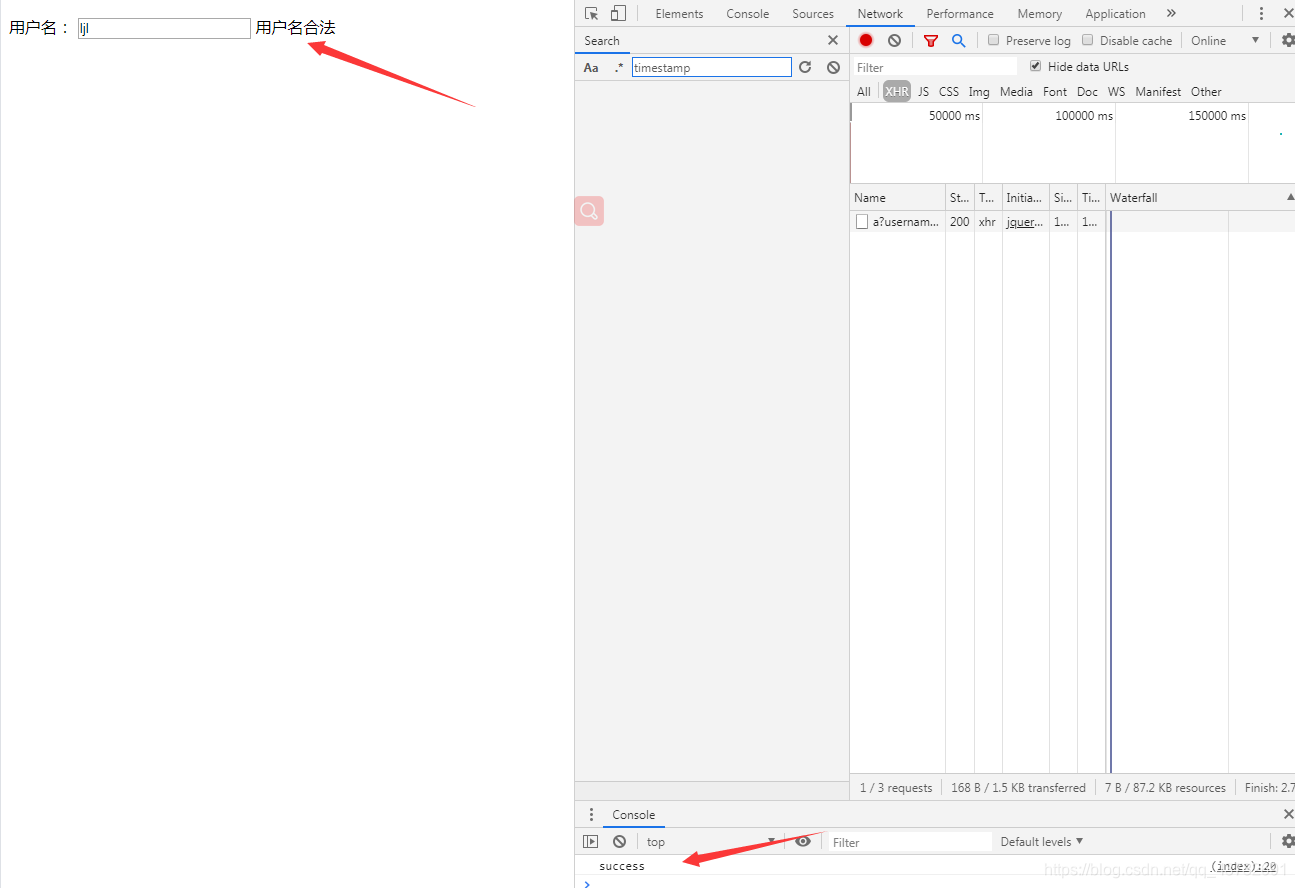Clear the search results icon
The image size is (1295, 888).
coord(833,67)
